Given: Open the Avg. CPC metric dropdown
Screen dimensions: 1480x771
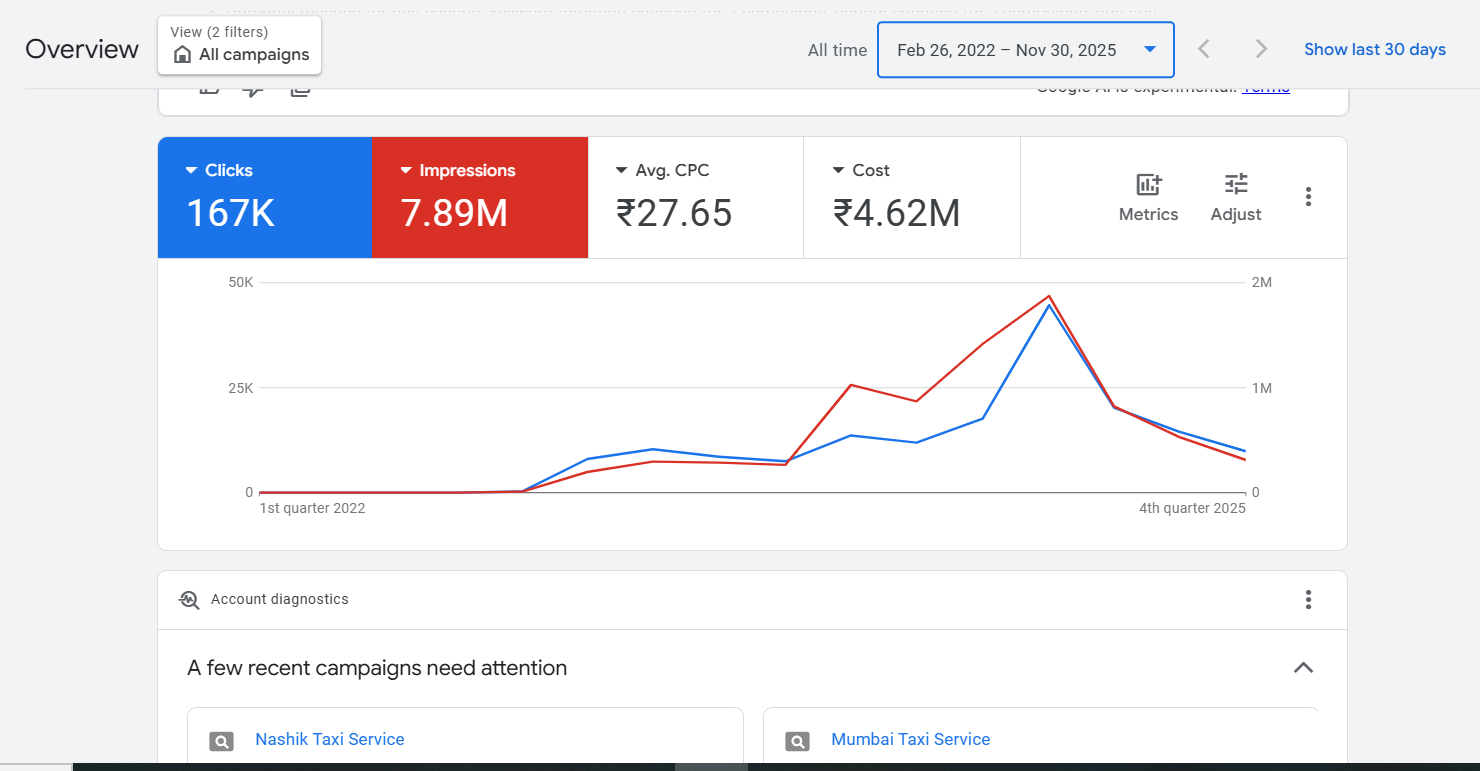Looking at the screenshot, I should click(622, 171).
